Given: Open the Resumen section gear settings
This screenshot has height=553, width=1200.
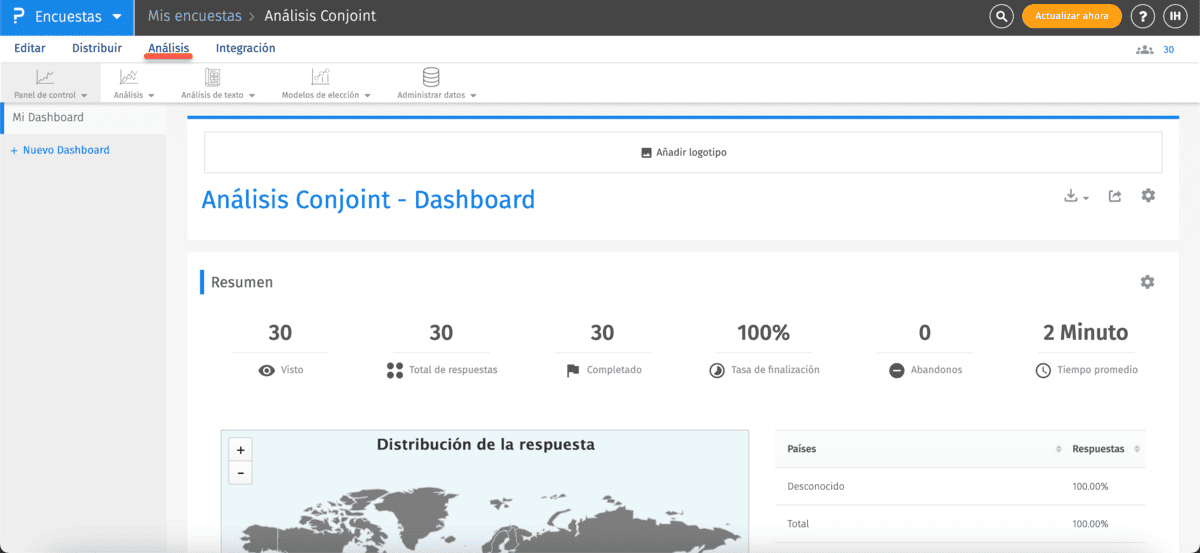Looking at the screenshot, I should (1147, 282).
